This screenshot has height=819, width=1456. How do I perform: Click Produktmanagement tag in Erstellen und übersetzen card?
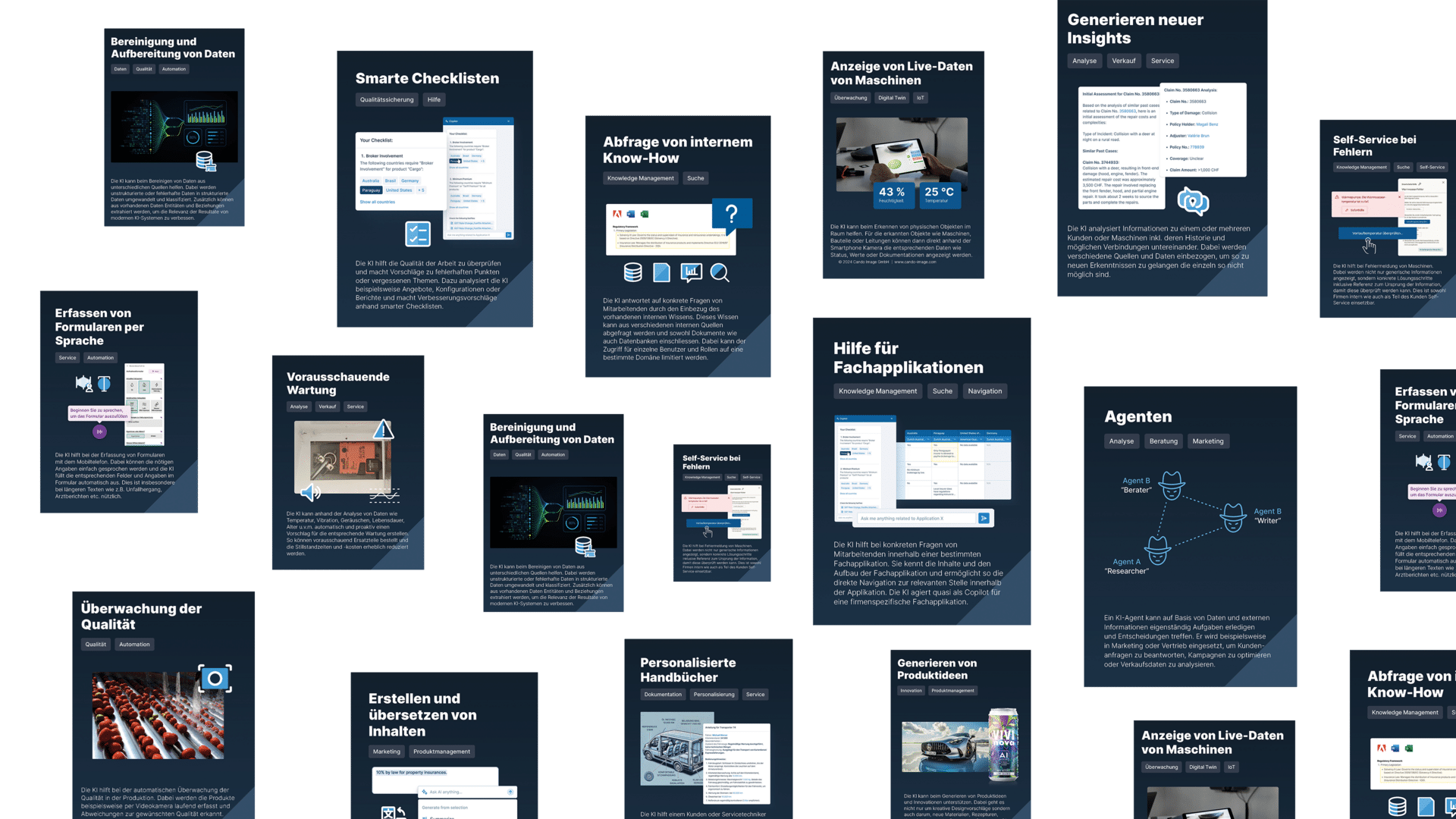[441, 752]
